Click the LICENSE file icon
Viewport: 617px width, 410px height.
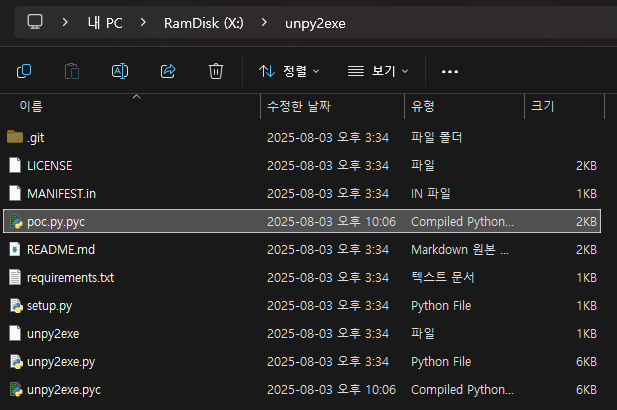pyautogui.click(x=15, y=165)
